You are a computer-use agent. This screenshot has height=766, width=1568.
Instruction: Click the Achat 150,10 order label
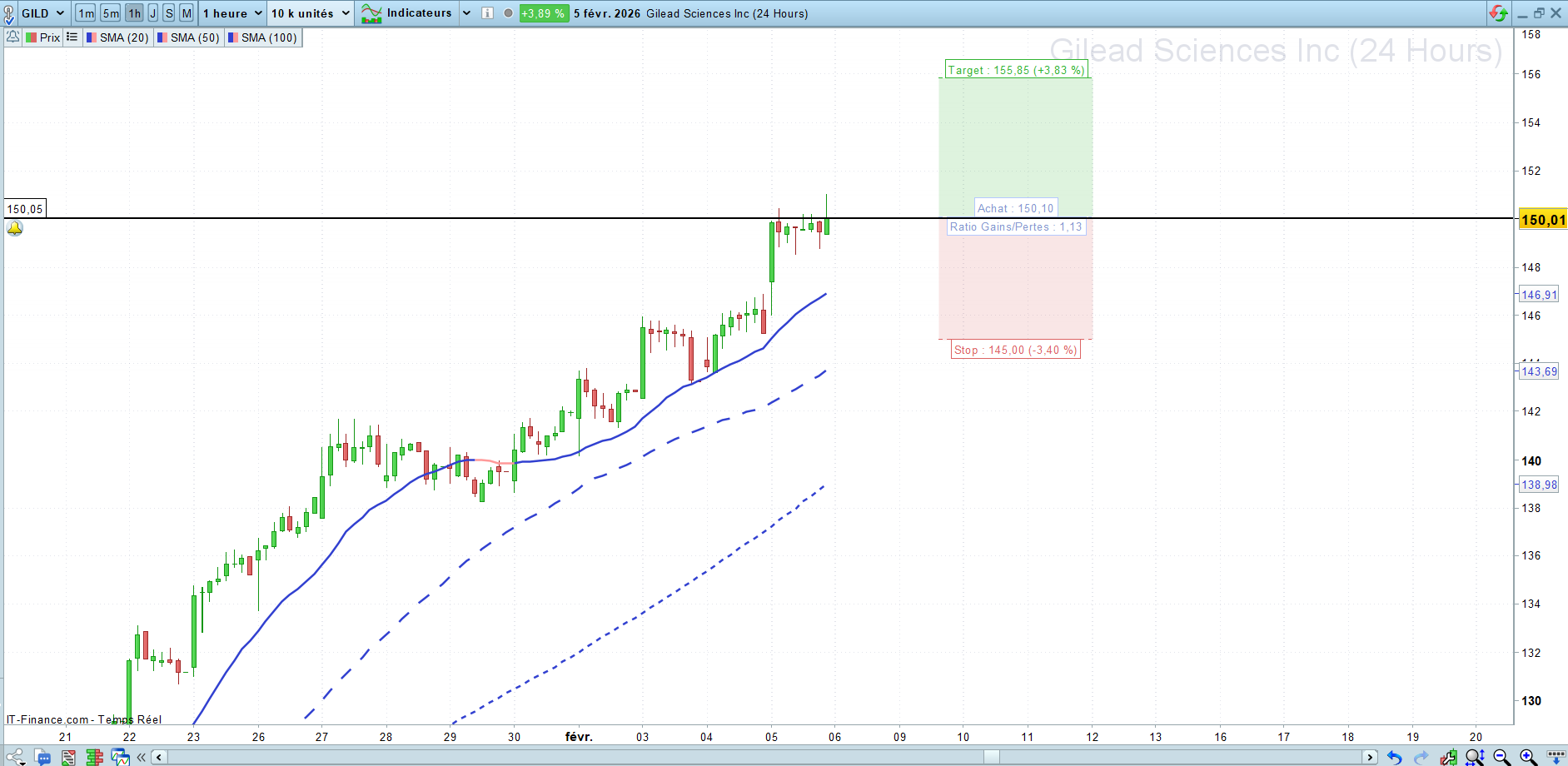click(1015, 208)
